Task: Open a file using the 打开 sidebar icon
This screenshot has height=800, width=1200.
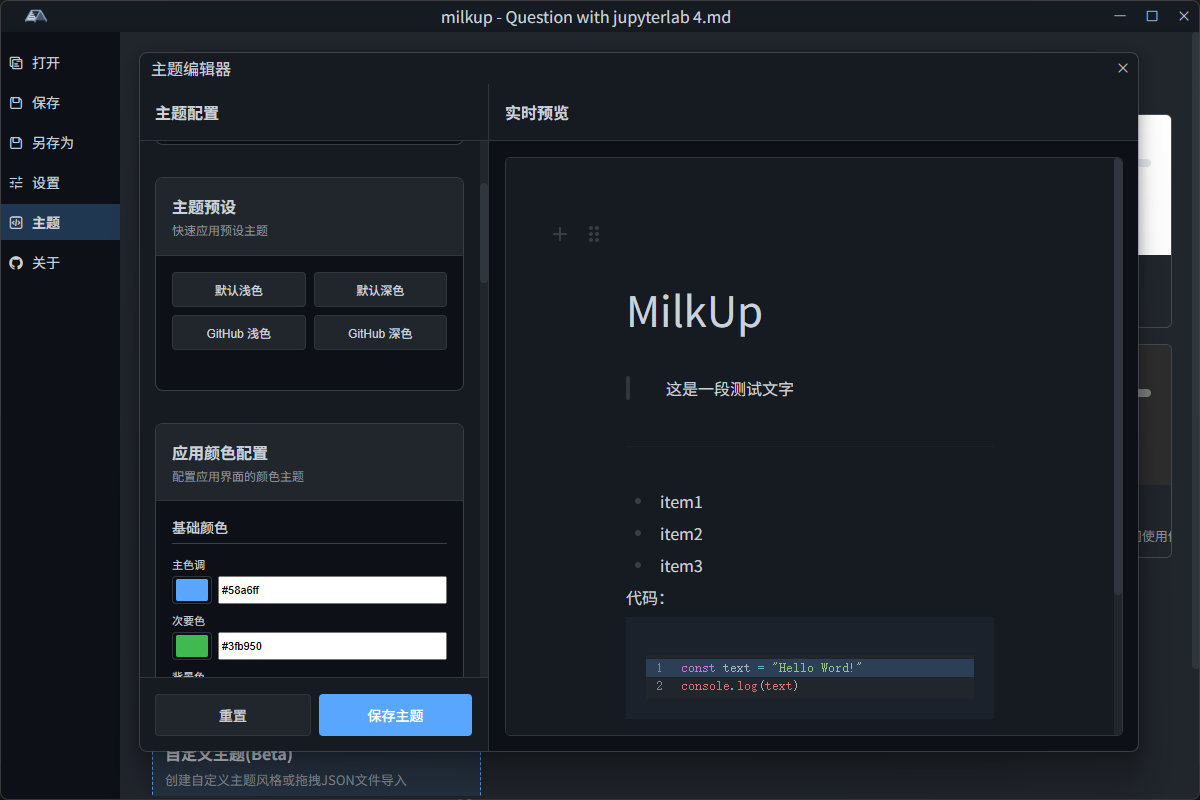Action: (x=14, y=62)
